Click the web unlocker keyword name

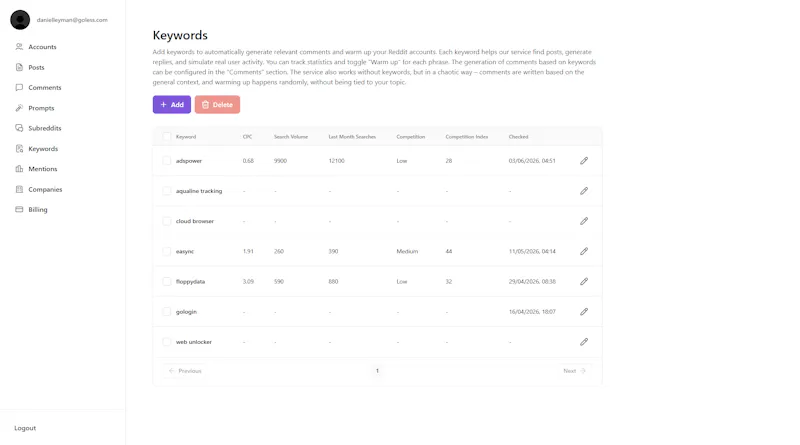pyautogui.click(x=194, y=342)
